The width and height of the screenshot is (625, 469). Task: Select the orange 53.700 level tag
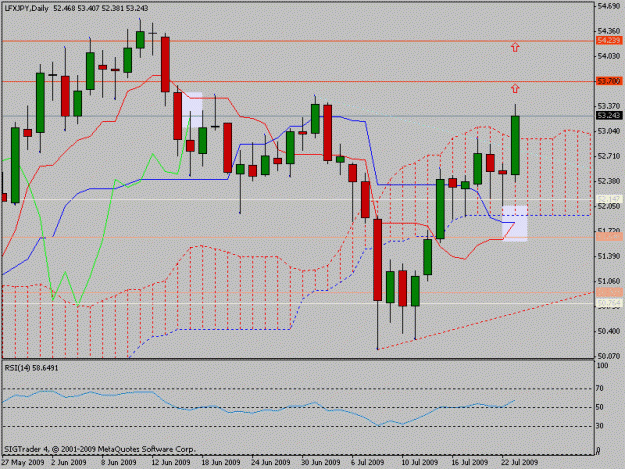[x=609, y=81]
